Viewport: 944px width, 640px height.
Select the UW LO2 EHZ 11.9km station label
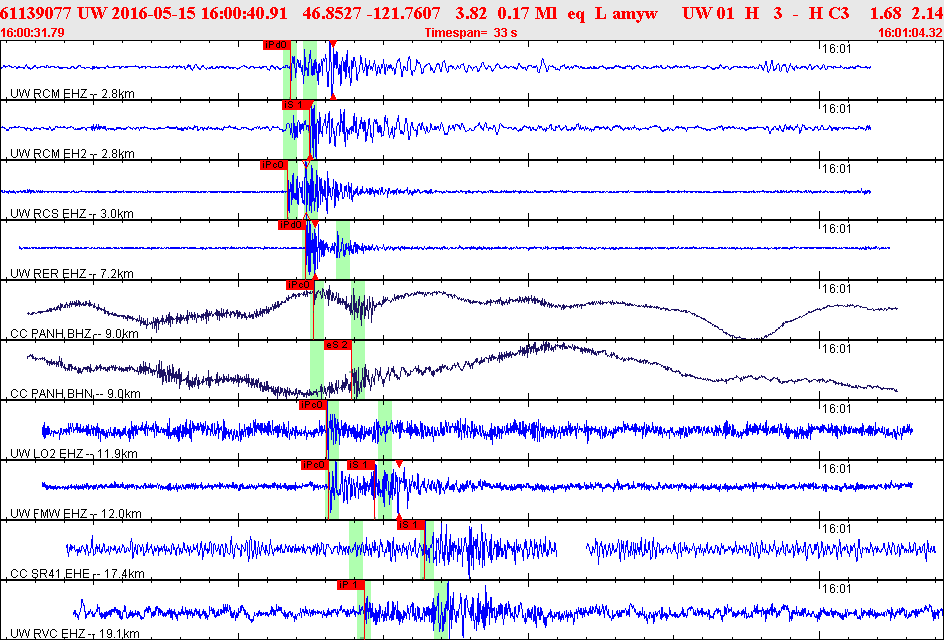tap(74, 454)
